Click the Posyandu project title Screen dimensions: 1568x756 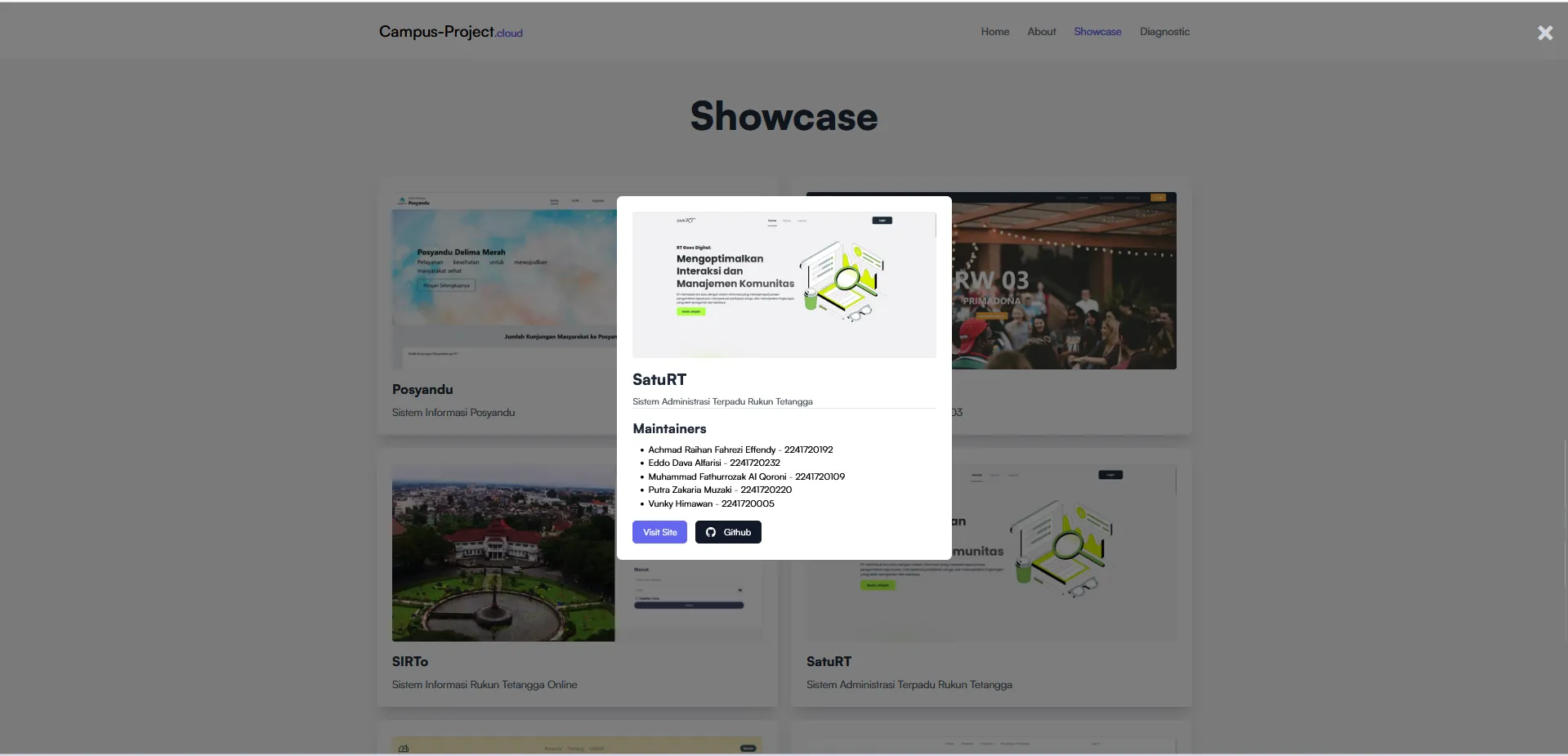pos(422,390)
